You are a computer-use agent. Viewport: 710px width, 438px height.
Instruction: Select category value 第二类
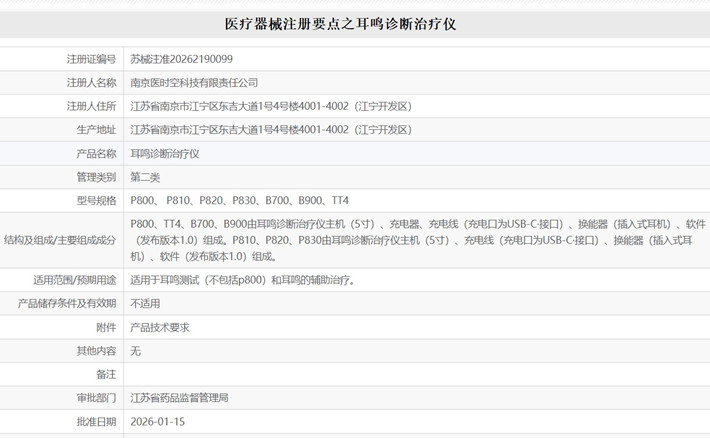point(145,177)
